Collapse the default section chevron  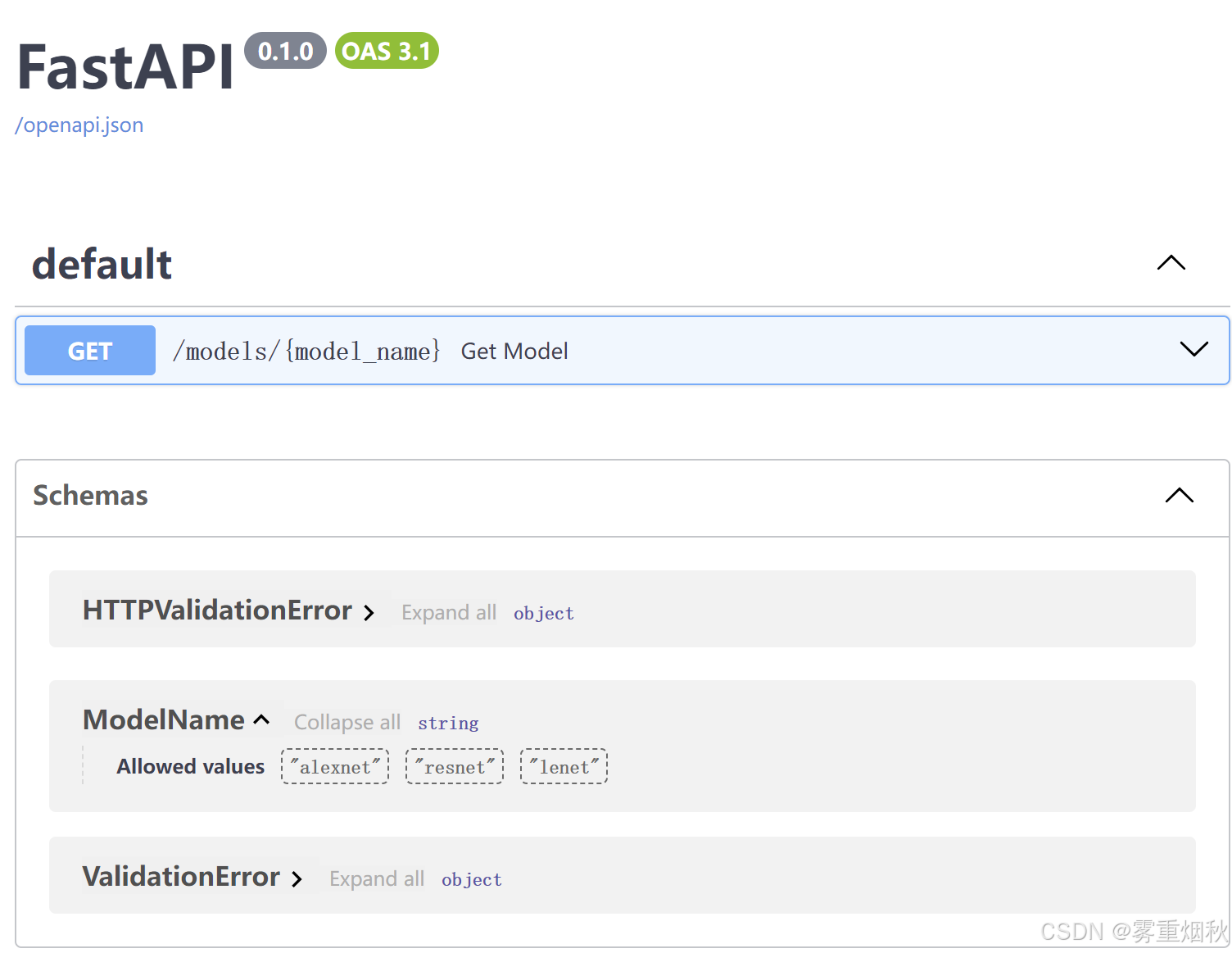1171,263
